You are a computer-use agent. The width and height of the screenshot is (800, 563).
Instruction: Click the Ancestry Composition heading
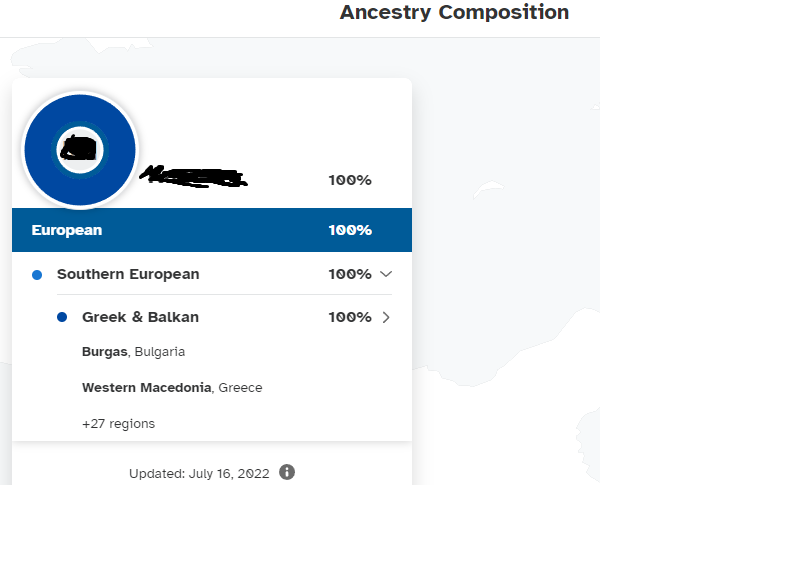454,12
